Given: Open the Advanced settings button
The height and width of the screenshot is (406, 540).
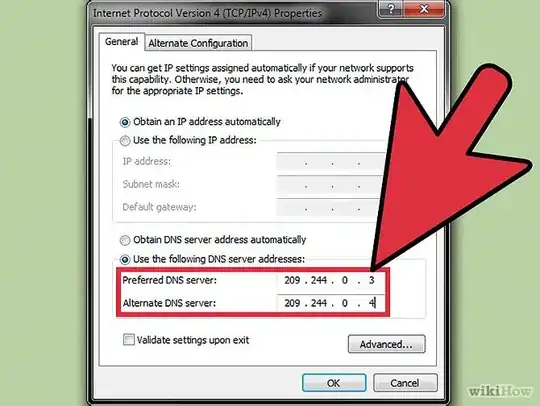Looking at the screenshot, I should (386, 344).
